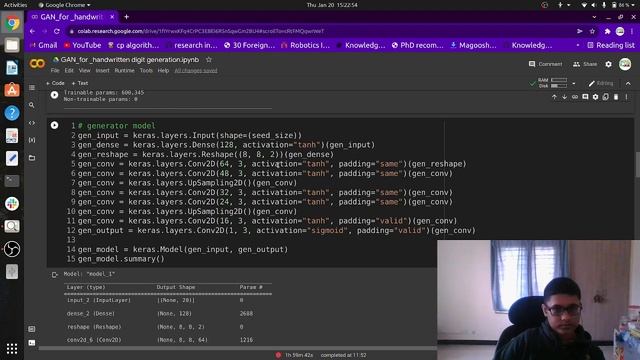Click the All changes saved link
The image size is (640, 360).
196,71
